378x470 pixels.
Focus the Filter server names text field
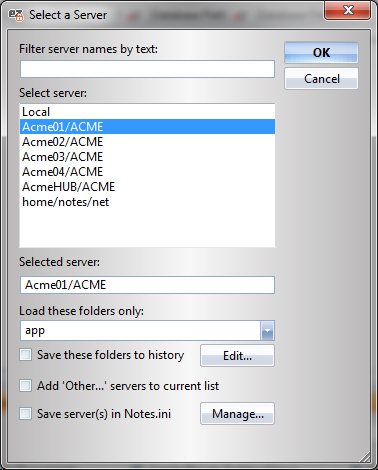(147, 69)
